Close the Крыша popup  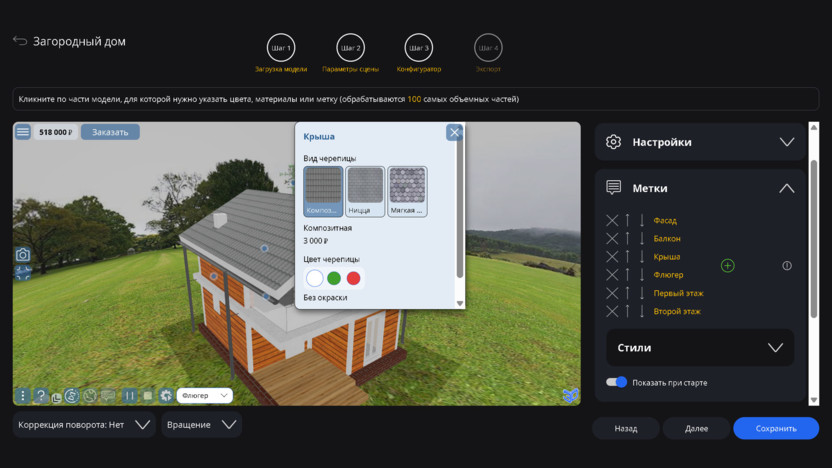[x=454, y=132]
